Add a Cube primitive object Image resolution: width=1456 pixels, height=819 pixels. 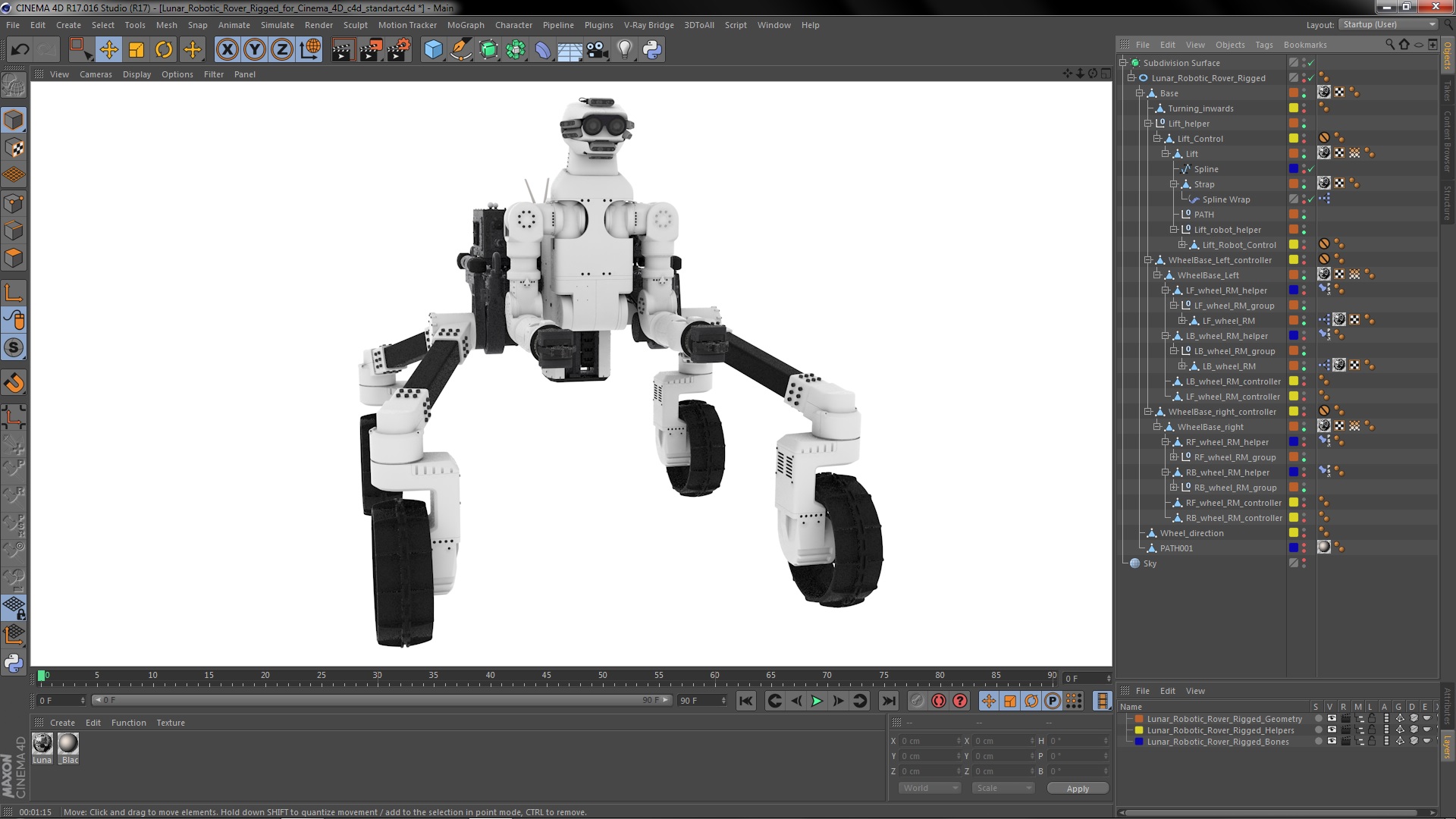433,50
